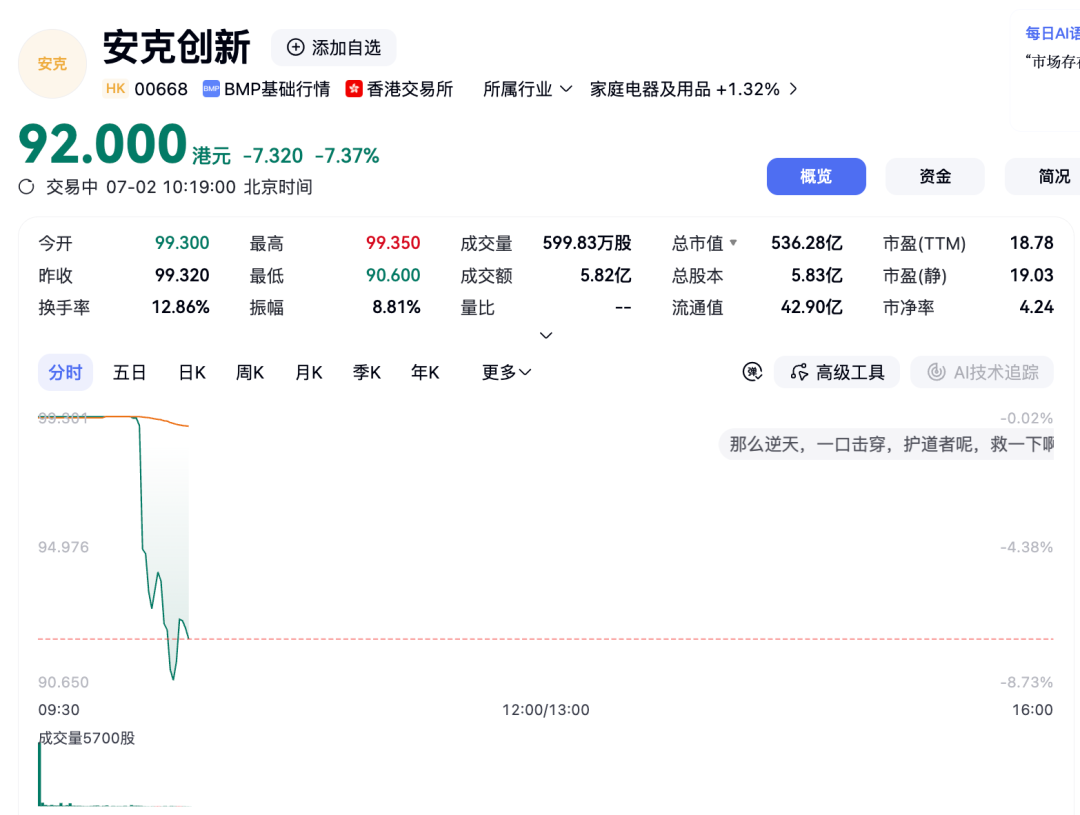Switch to 日K chart tab
The height and width of the screenshot is (815, 1080).
[192, 372]
